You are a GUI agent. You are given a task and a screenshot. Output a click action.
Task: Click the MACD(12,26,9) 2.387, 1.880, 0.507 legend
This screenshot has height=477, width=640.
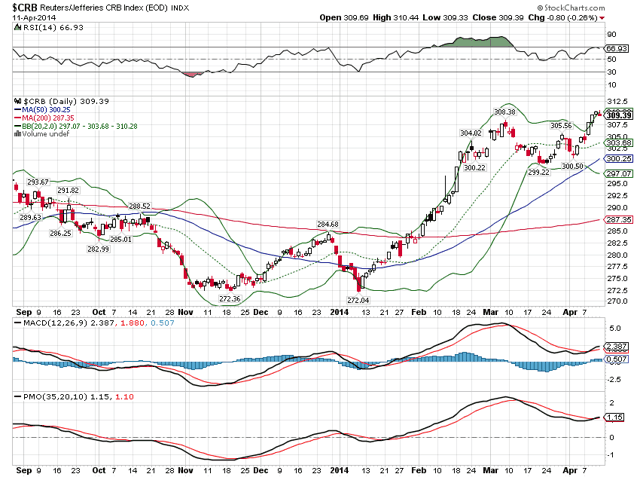click(98, 323)
